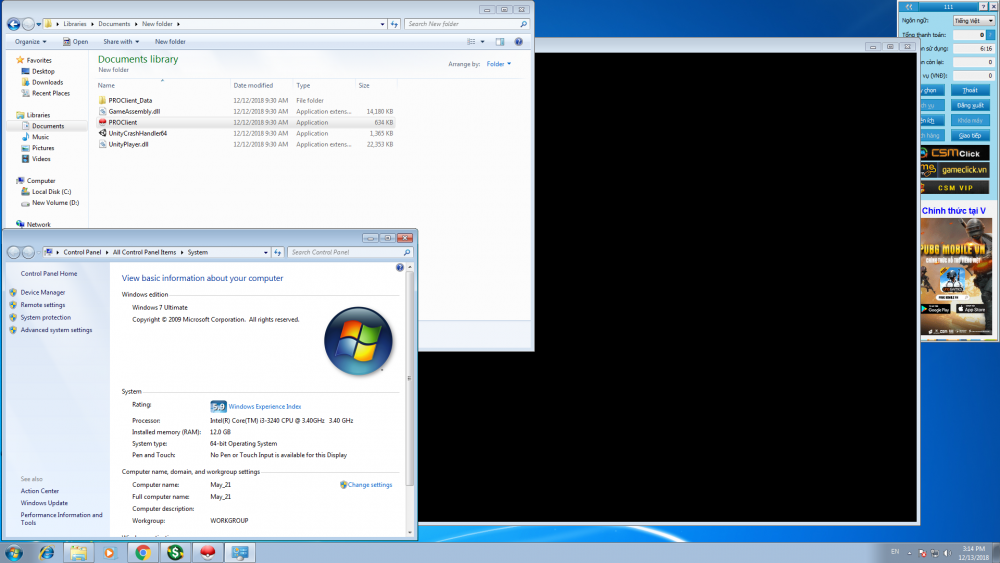Select the Tiếng Việt language combo box
The image size is (1000, 563).
pos(972,20)
